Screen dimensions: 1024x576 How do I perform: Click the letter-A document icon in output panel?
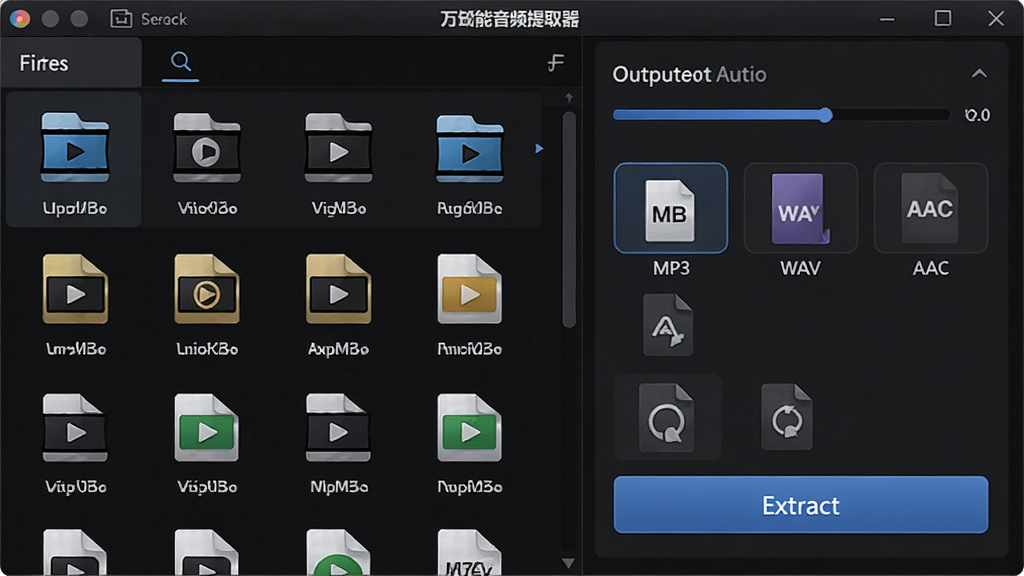(667, 325)
